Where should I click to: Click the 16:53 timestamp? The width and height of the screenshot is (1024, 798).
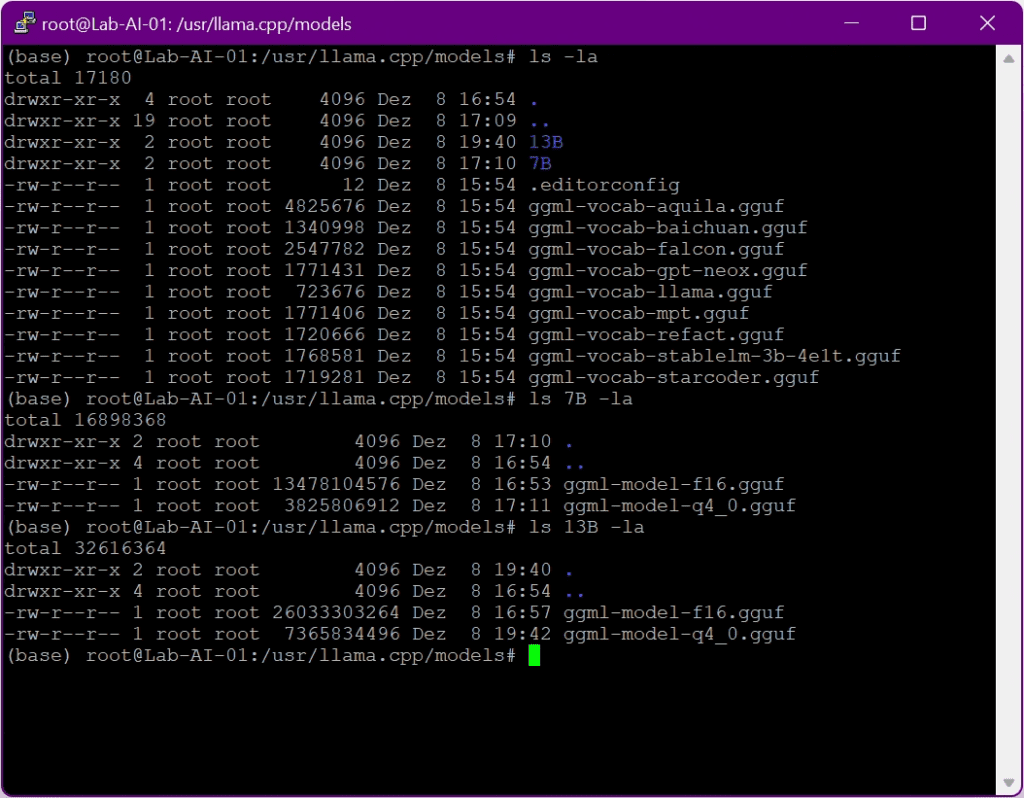click(522, 484)
